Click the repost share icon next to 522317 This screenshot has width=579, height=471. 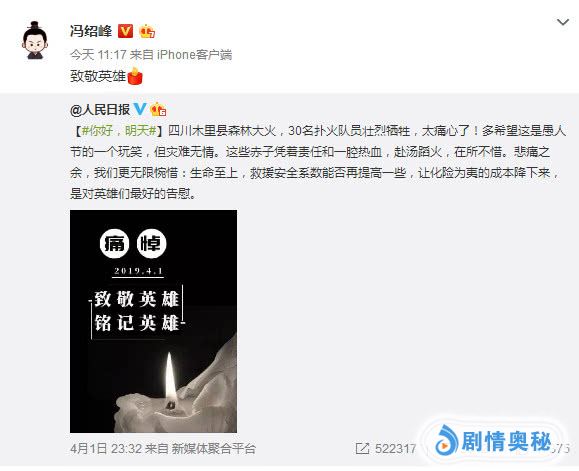(x=362, y=448)
